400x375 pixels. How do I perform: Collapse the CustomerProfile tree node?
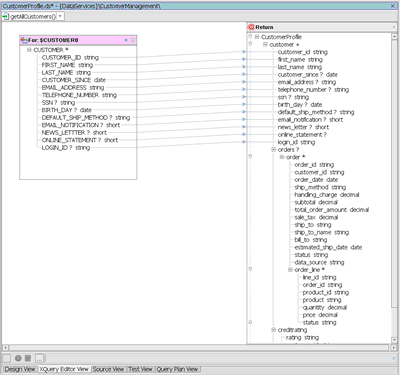pyautogui.click(x=257, y=37)
